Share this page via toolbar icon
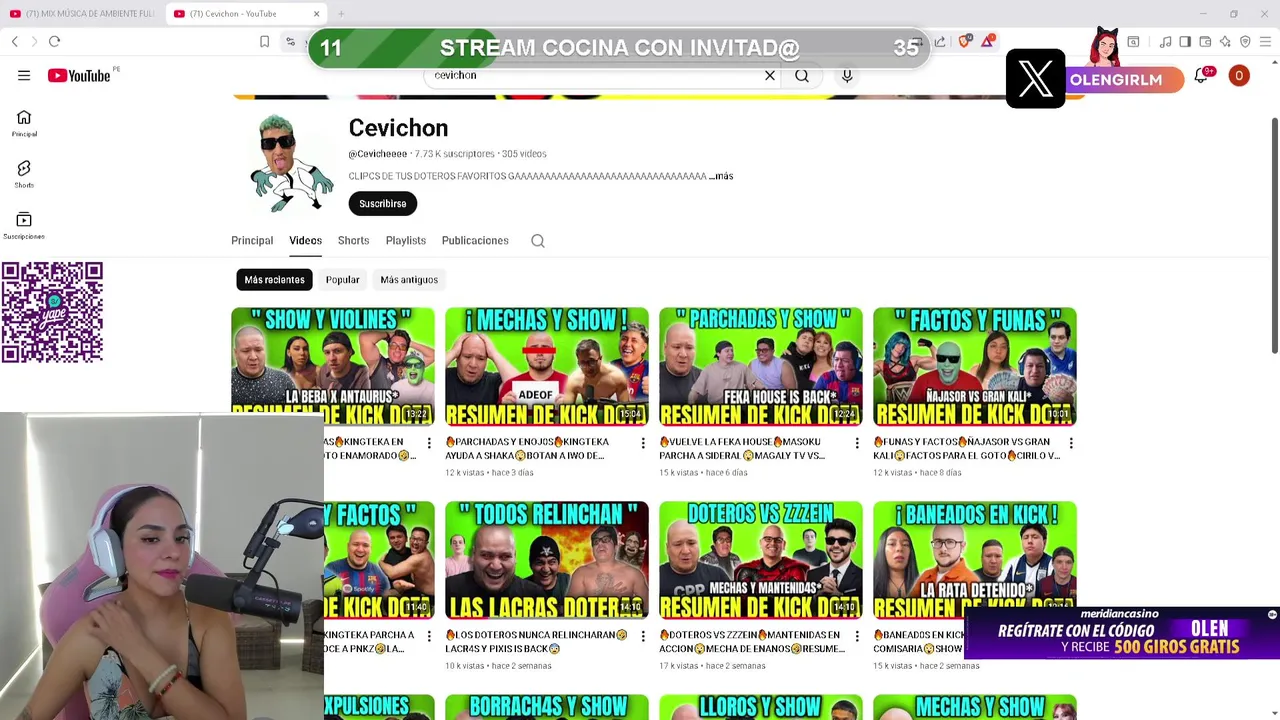1280x720 pixels. (x=940, y=41)
